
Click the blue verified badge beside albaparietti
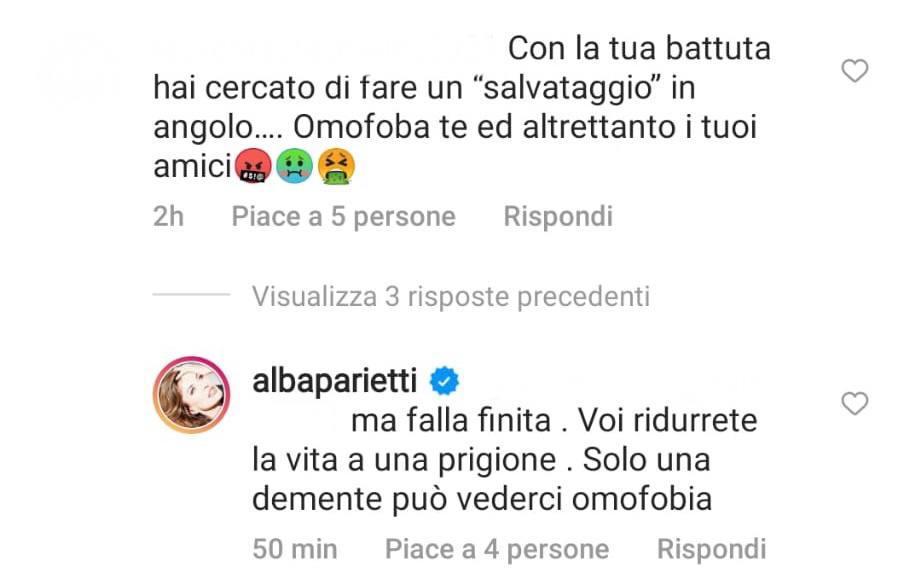[x=445, y=382]
